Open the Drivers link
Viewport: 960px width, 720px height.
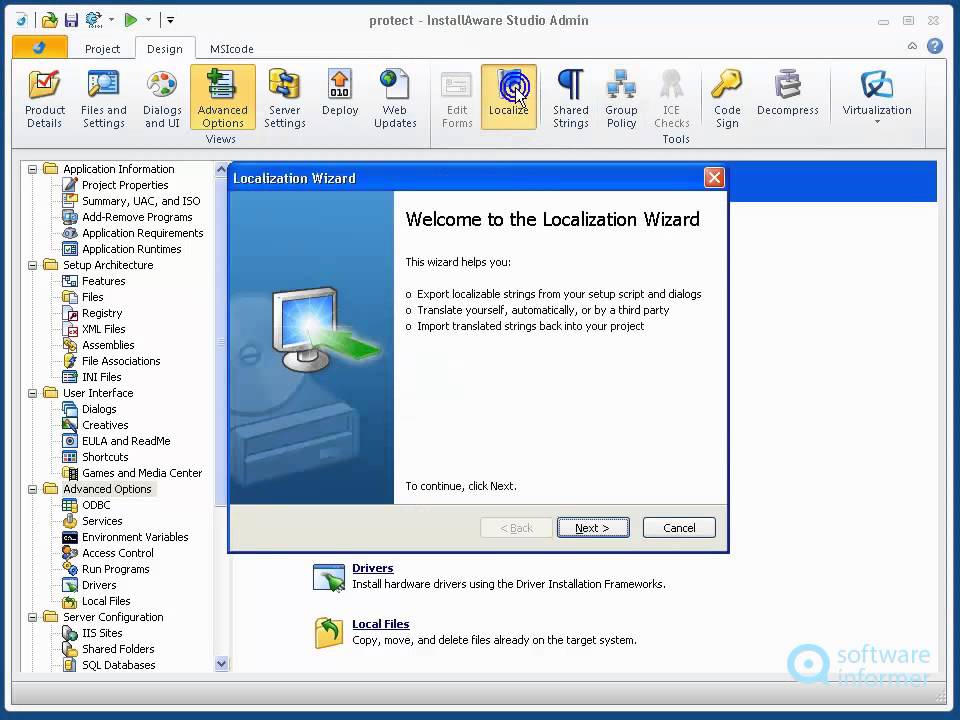tap(372, 568)
